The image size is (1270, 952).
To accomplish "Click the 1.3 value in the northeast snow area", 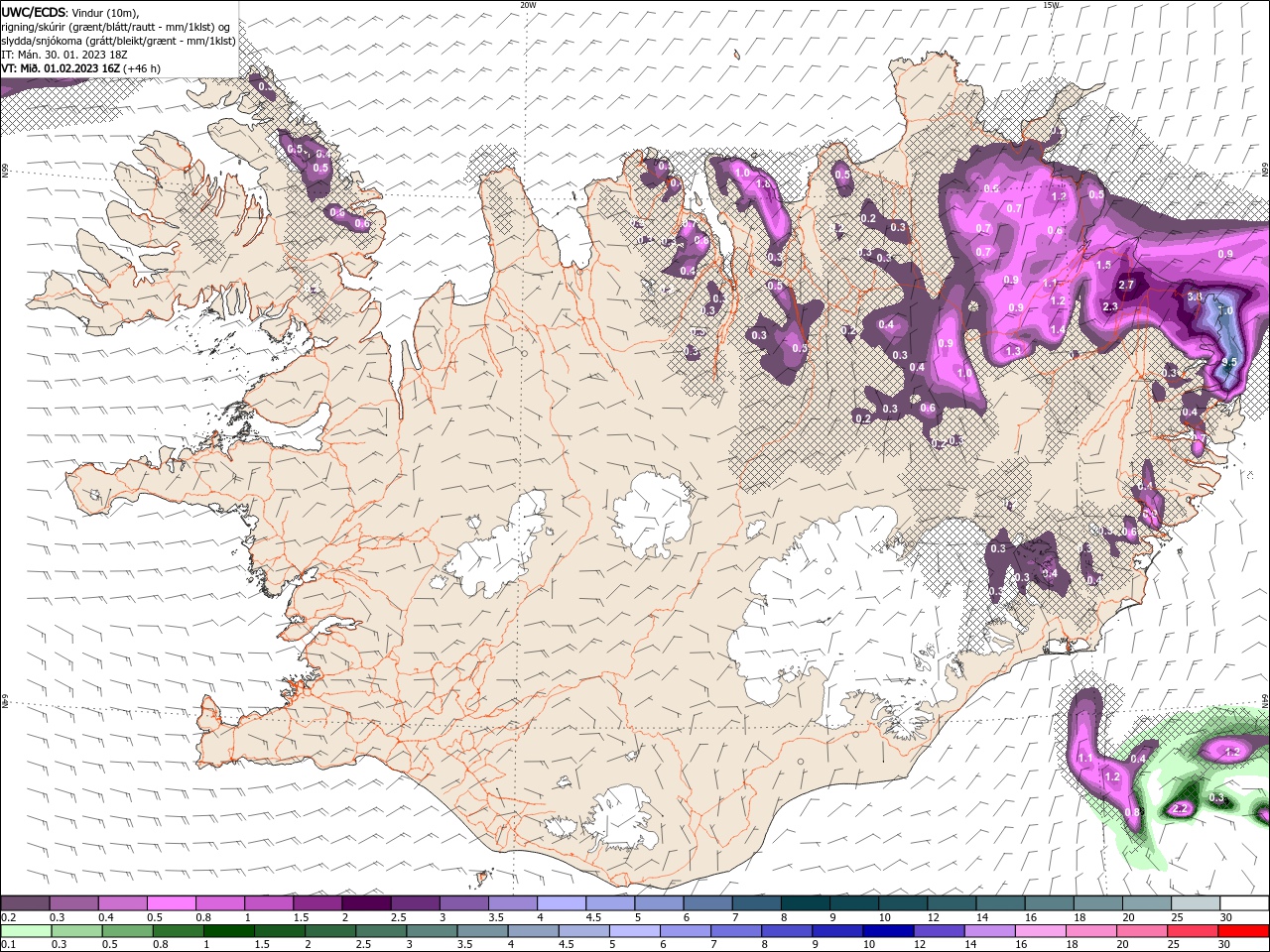I will point(1013,351).
